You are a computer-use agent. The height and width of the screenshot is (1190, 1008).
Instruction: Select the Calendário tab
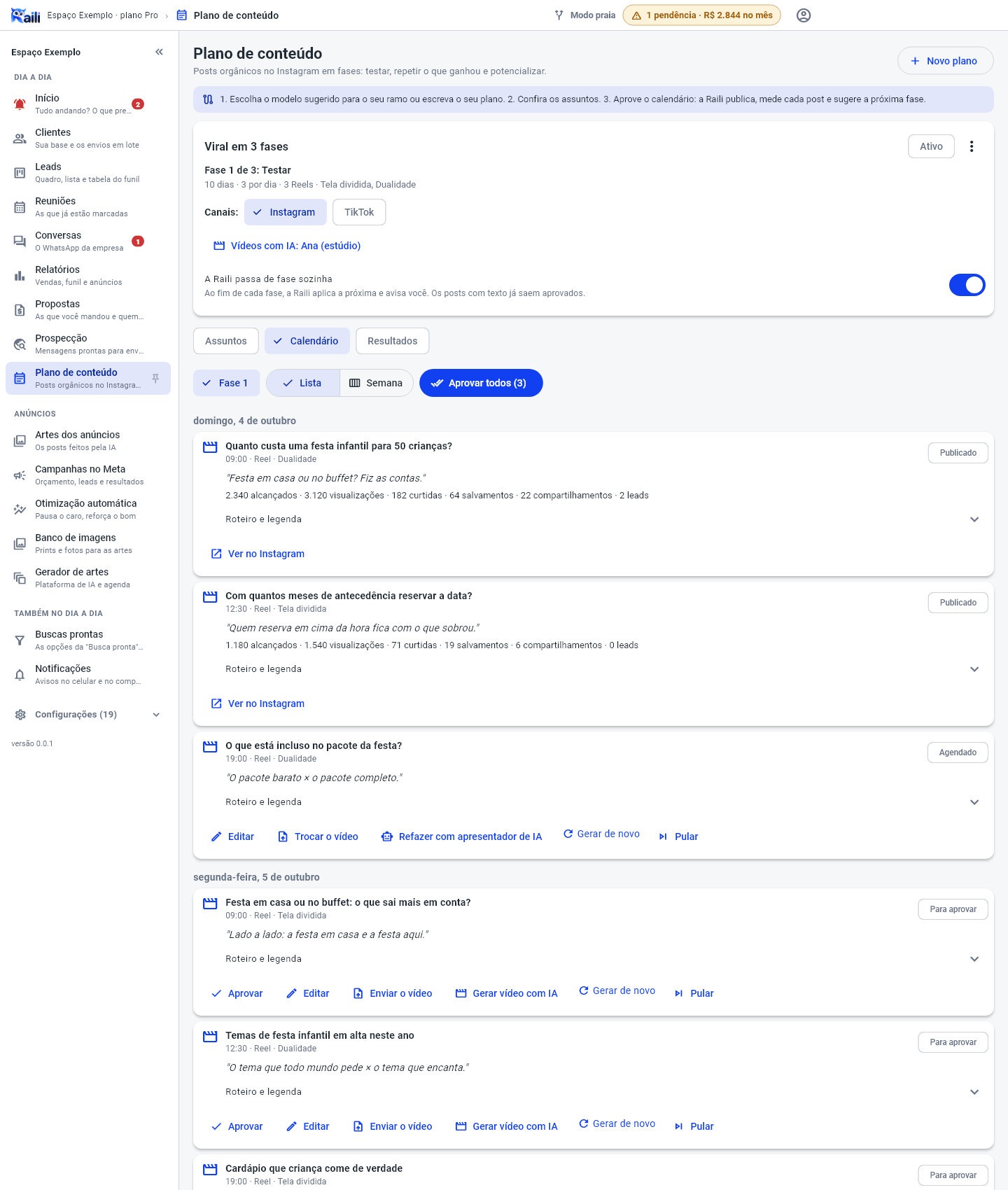point(307,341)
